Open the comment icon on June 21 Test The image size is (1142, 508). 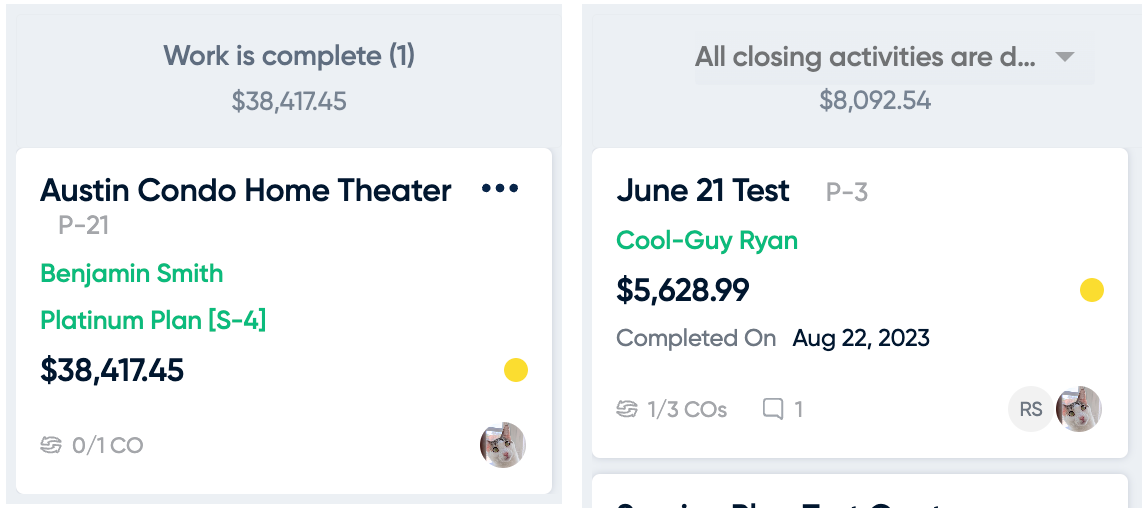click(773, 409)
